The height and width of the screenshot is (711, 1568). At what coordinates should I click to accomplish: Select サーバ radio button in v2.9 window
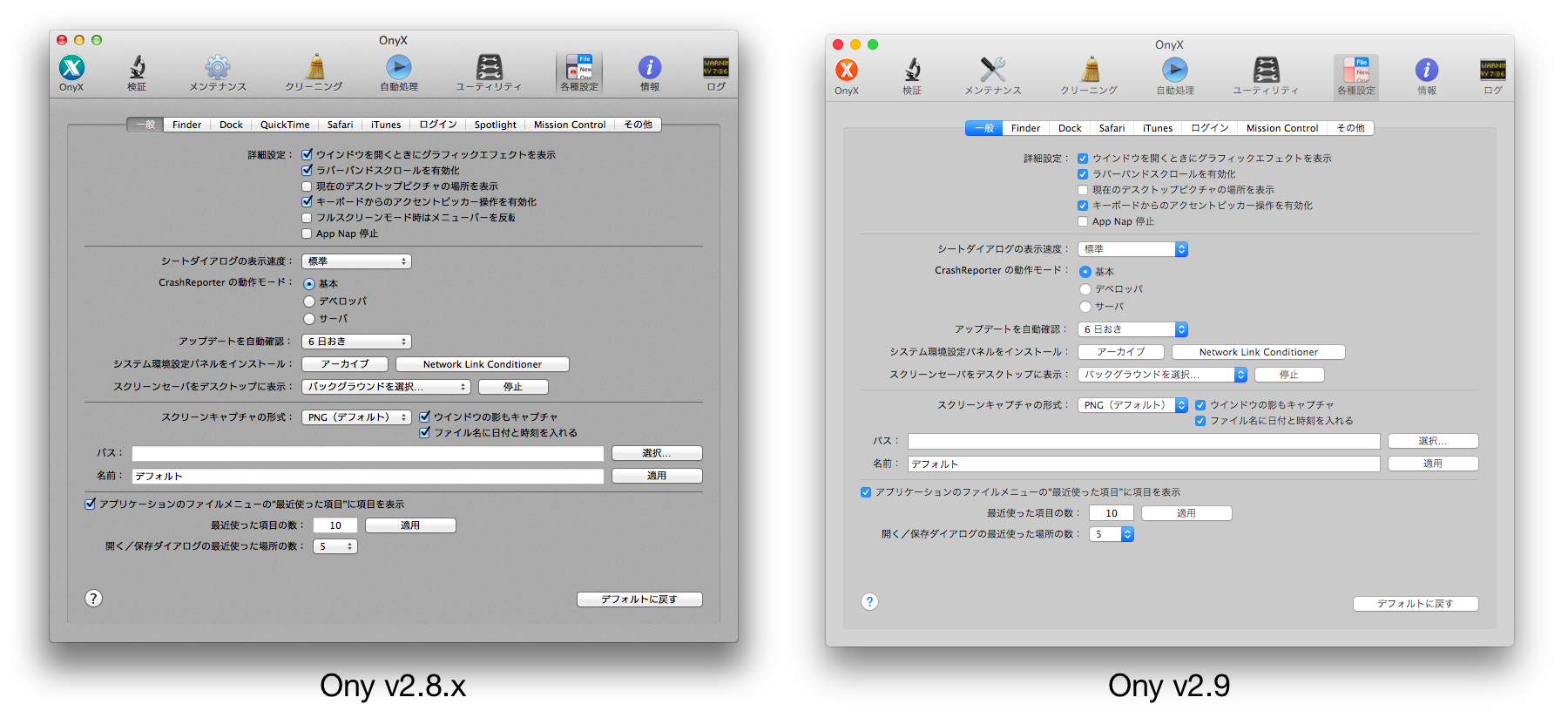click(1085, 307)
